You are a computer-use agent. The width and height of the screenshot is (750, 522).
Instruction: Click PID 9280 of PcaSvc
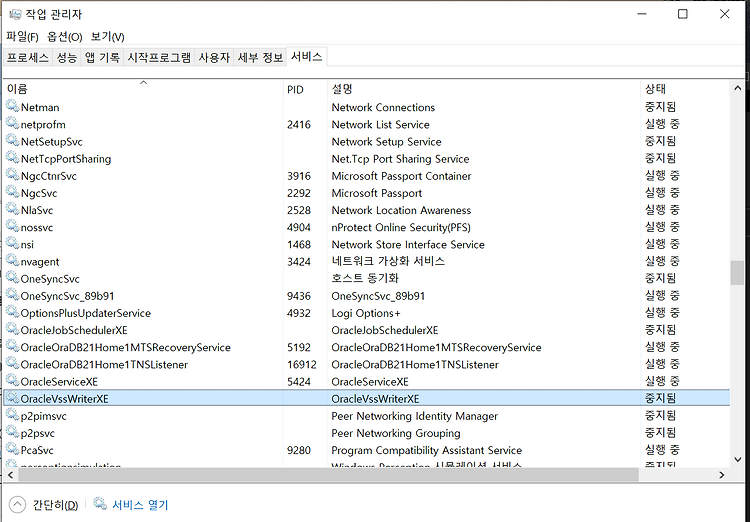coord(299,450)
